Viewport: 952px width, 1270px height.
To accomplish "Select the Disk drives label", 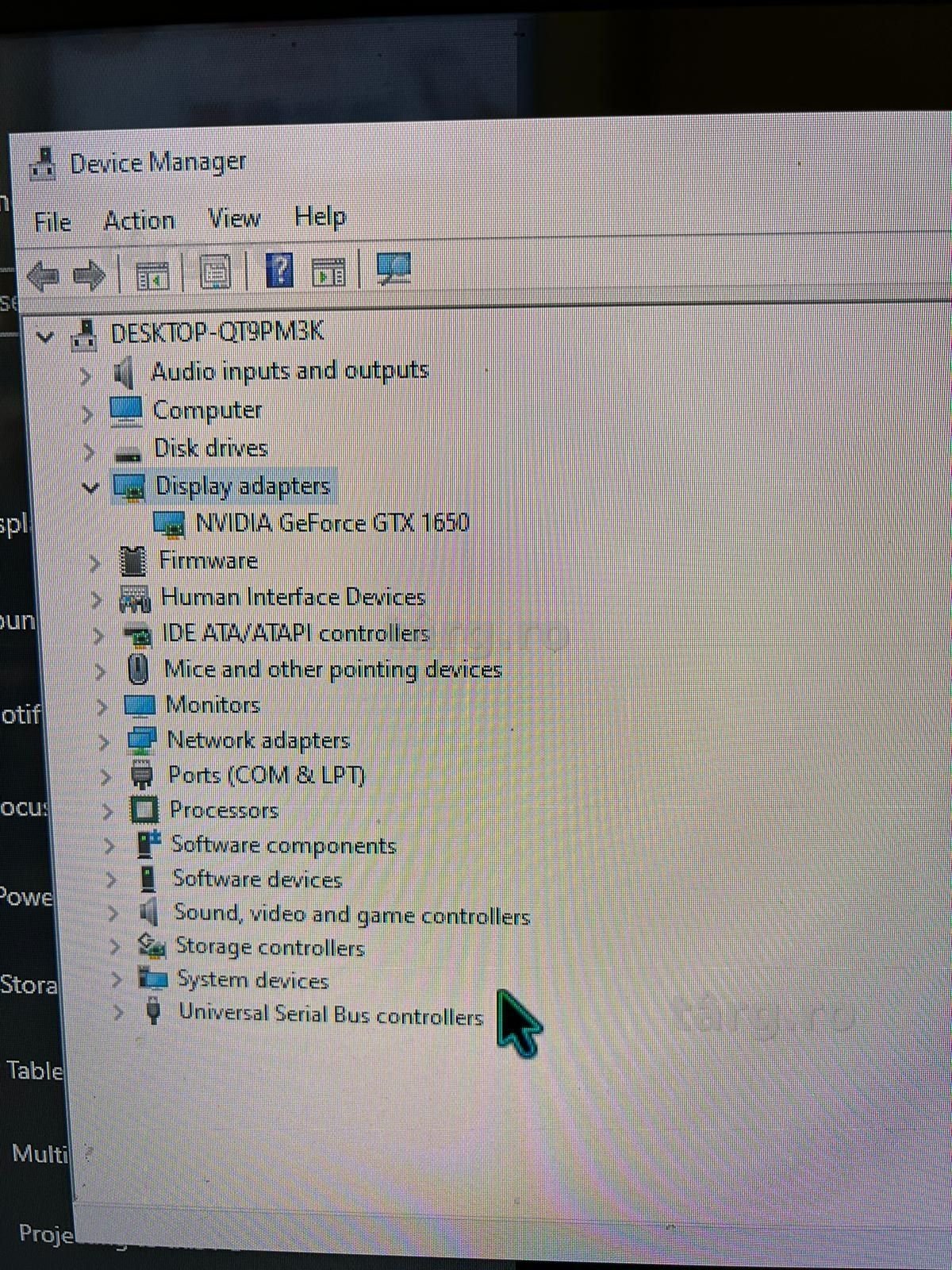I will (x=210, y=448).
